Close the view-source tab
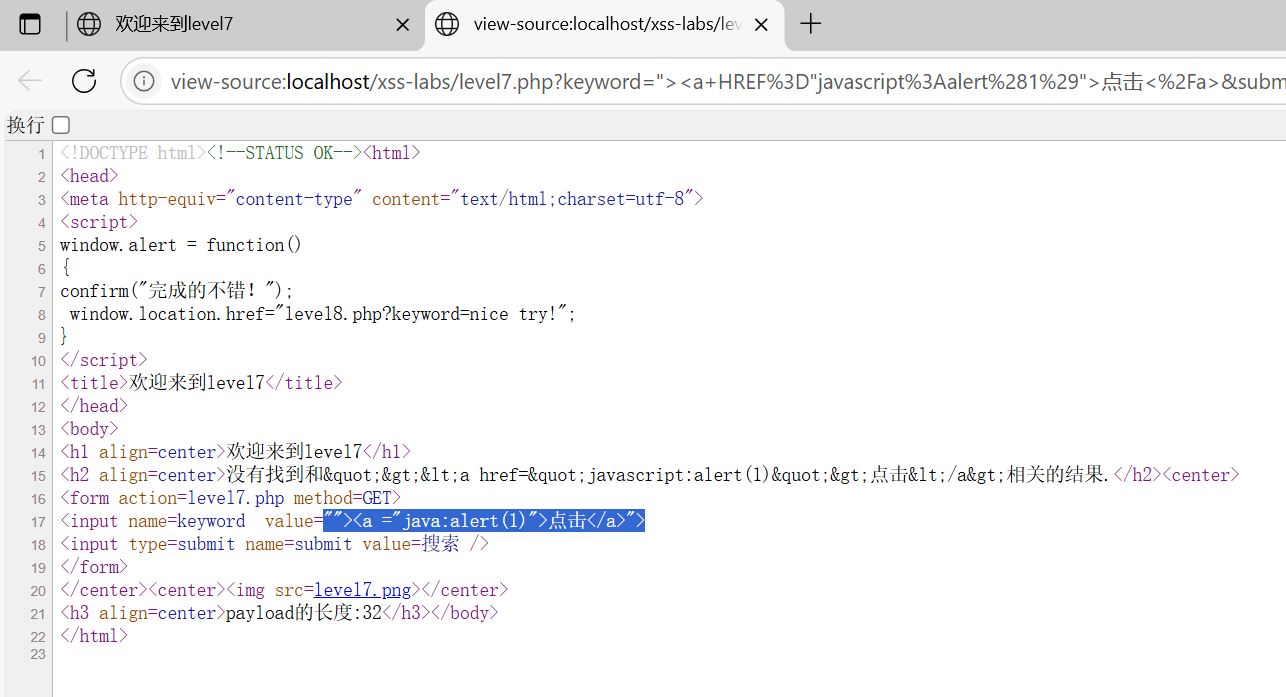 point(761,25)
